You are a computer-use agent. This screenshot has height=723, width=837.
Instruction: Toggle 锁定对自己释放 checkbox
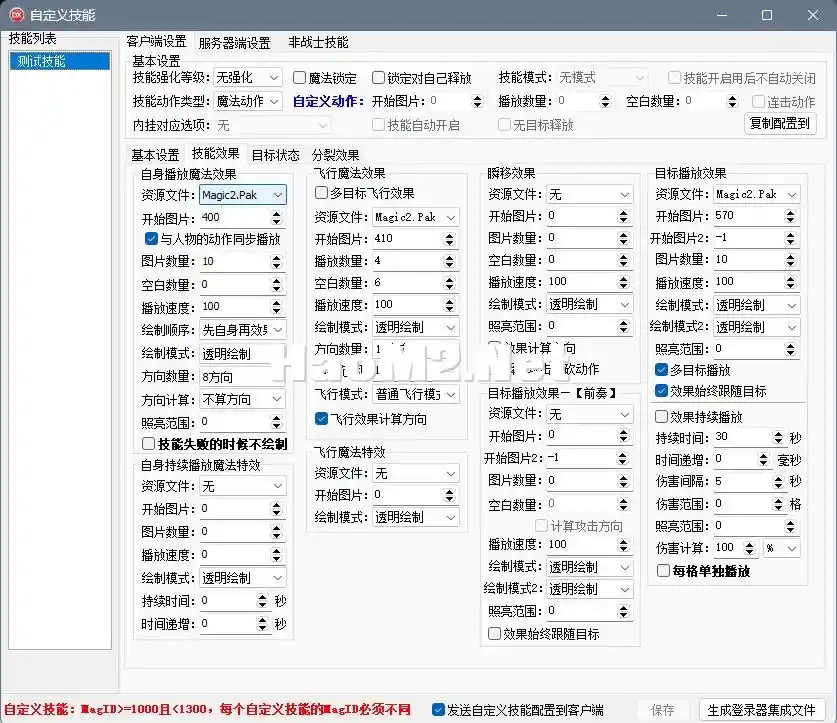click(x=422, y=78)
